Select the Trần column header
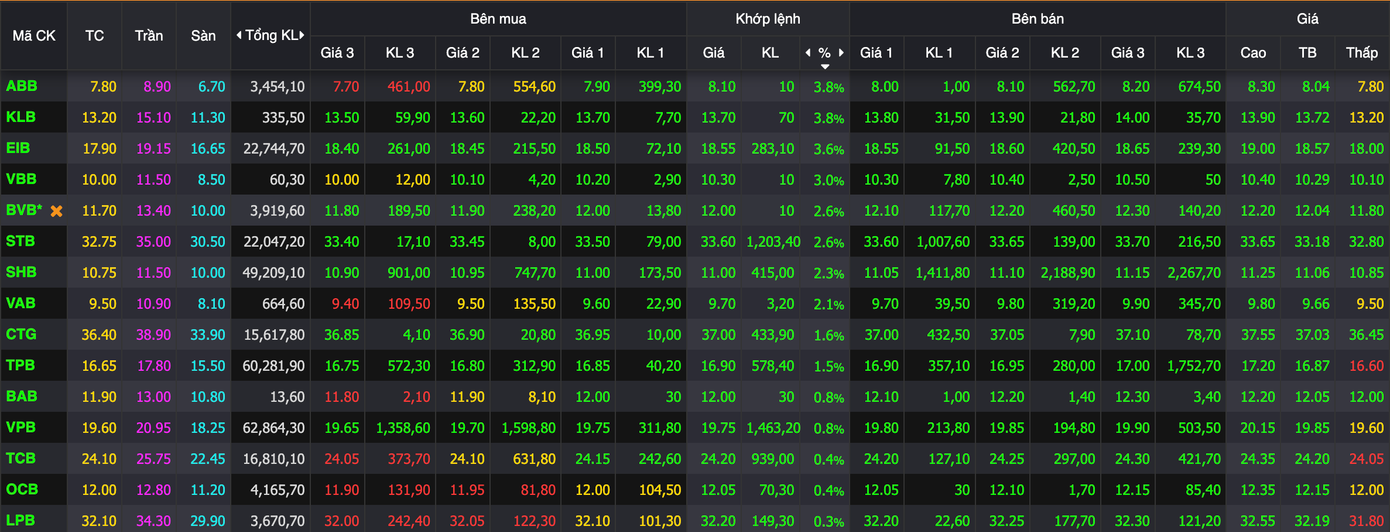The height and width of the screenshot is (532, 1390). pos(149,35)
